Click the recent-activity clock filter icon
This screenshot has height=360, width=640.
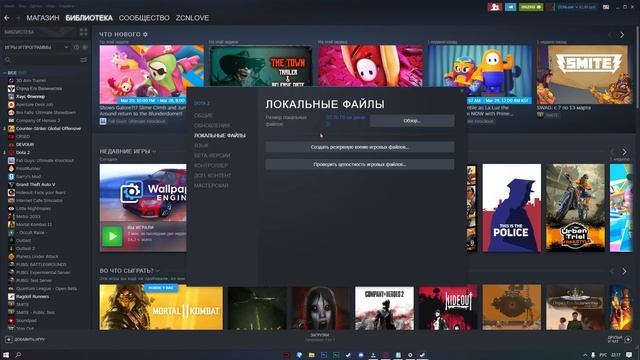point(76,47)
